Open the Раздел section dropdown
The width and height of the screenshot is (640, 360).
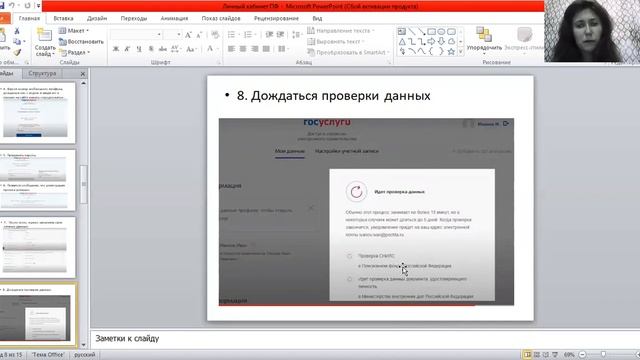pos(75,52)
